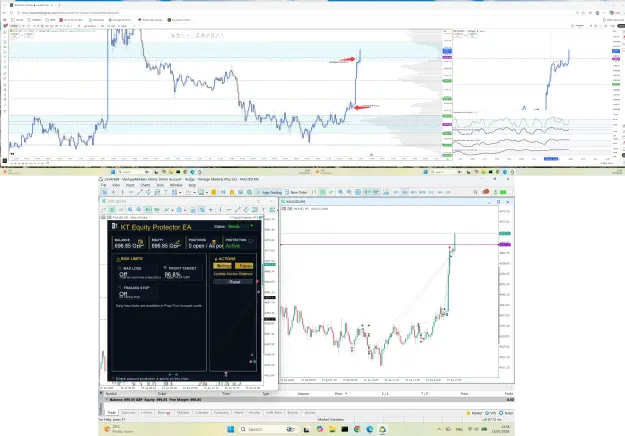Click the Zoom Out magnifier in main toolbar
625x436 pixels.
349,192
